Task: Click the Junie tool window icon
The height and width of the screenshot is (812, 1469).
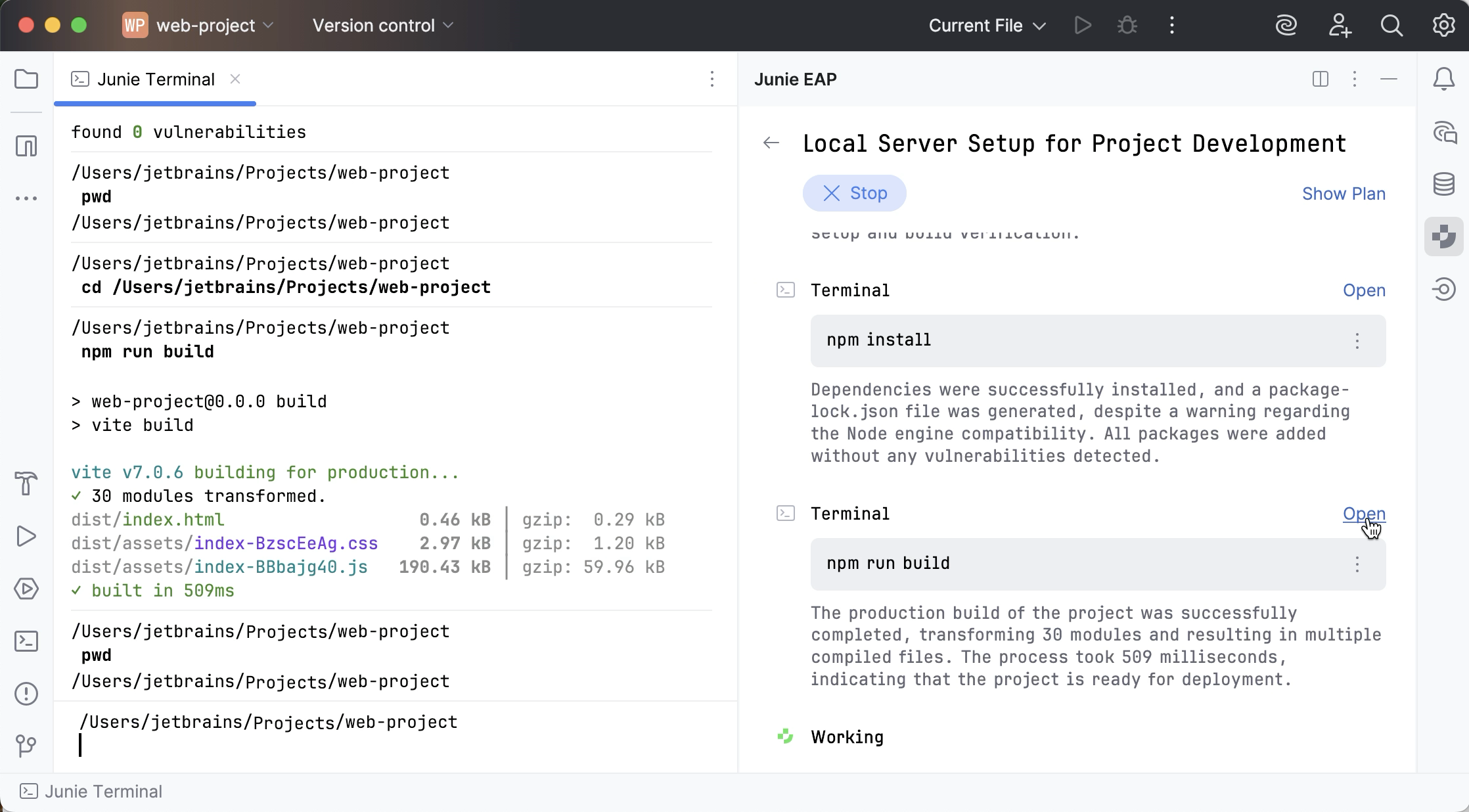Action: (1443, 237)
